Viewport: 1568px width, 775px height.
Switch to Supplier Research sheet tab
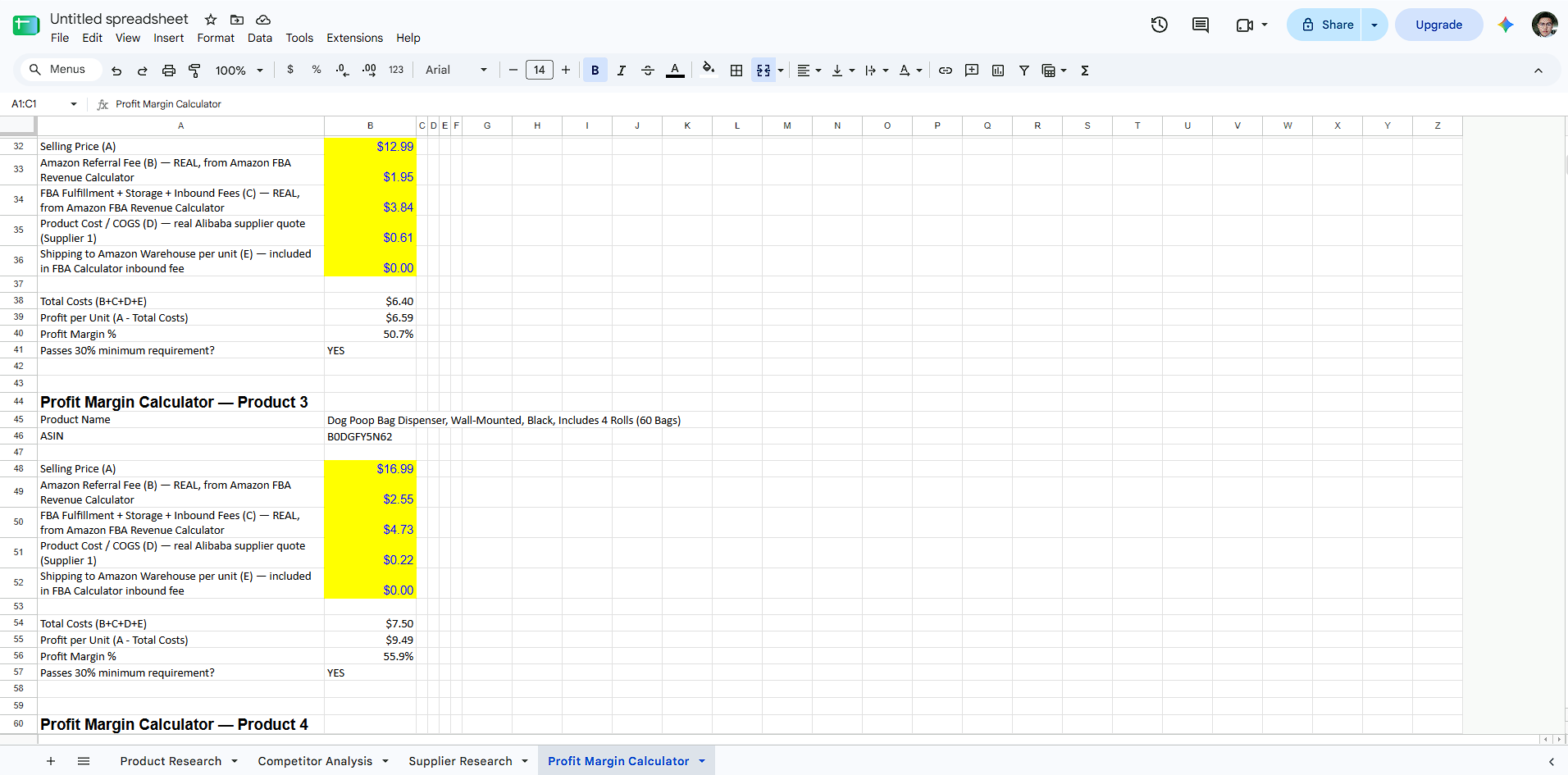point(460,761)
